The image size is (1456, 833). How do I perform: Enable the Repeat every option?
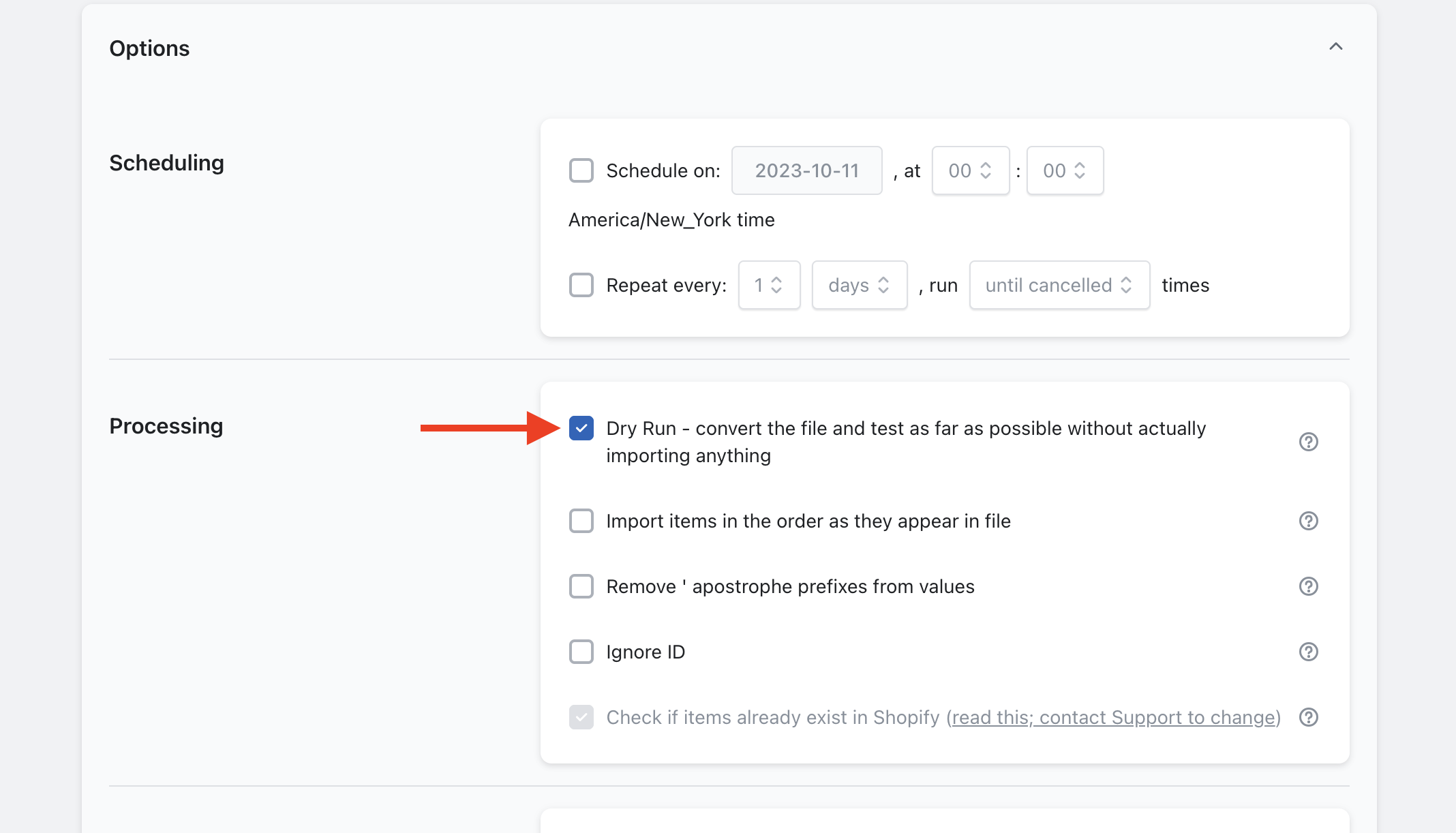581,285
